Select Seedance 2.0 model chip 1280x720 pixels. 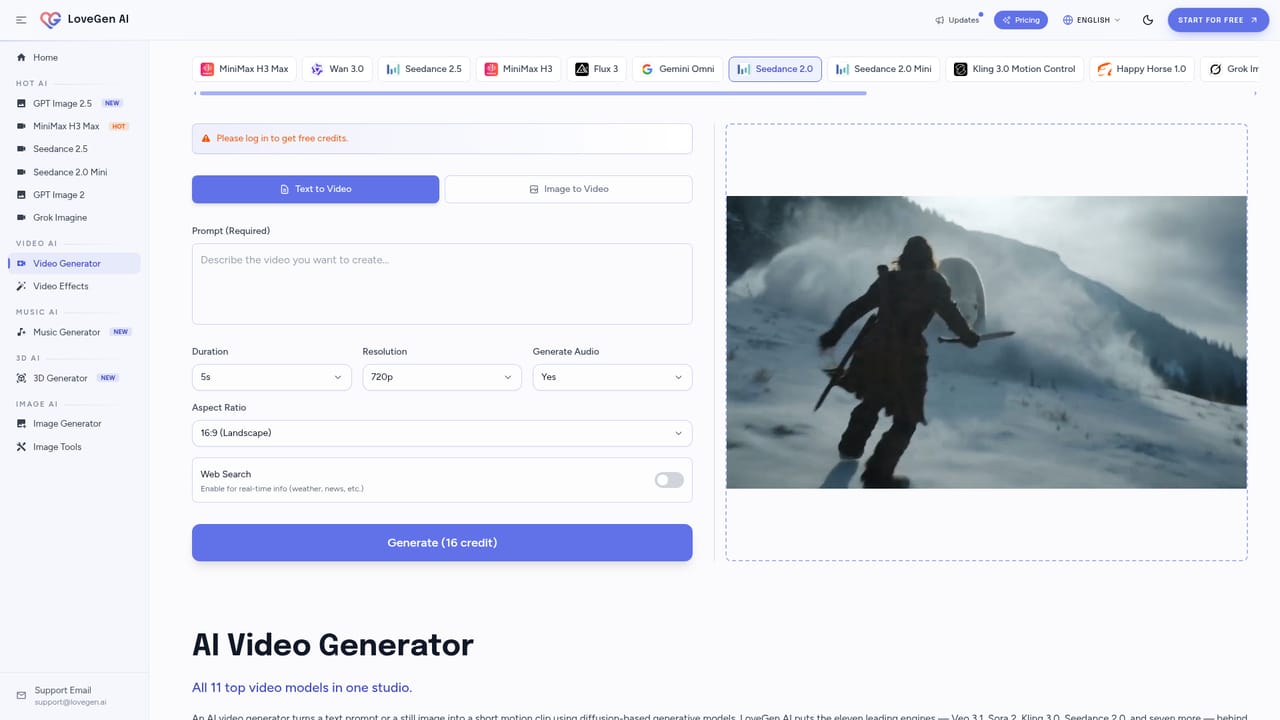[x=775, y=69]
